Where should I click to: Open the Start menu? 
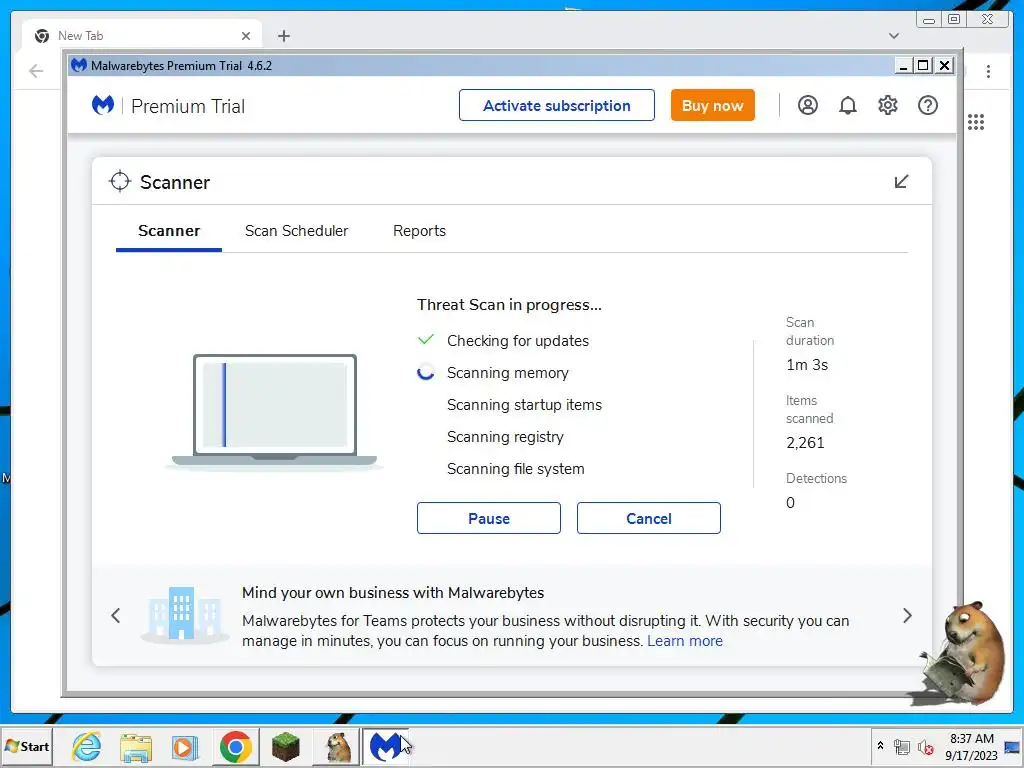coord(26,746)
